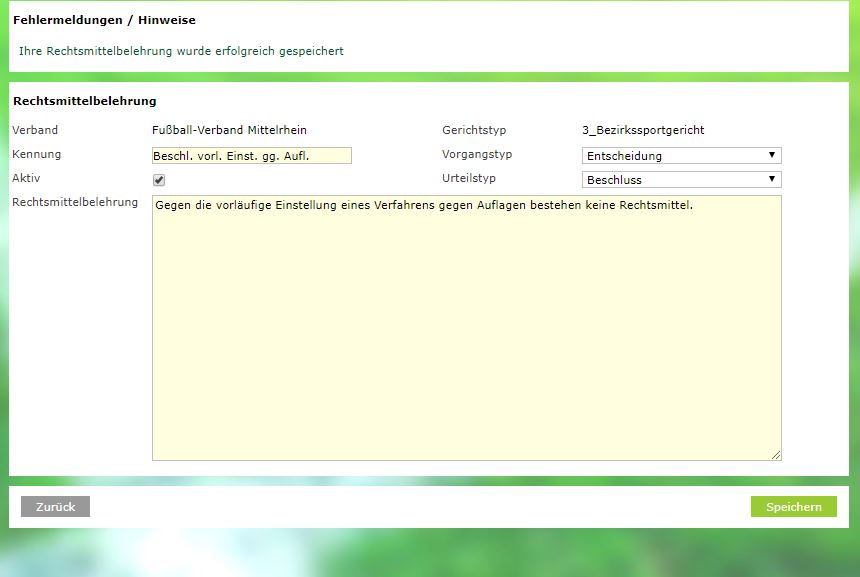Click the success message about saved Rechtsmittelbelehrung

pos(181,51)
